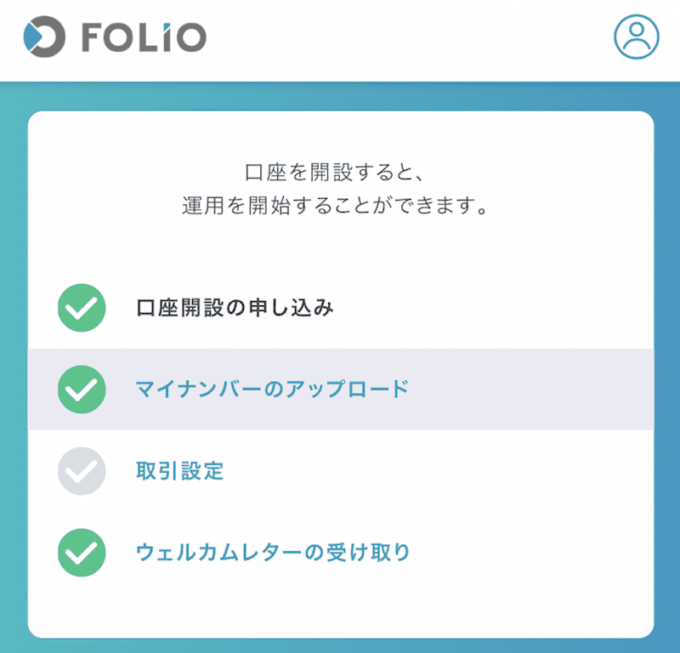Click the teal gradient band below header

[x=340, y=96]
